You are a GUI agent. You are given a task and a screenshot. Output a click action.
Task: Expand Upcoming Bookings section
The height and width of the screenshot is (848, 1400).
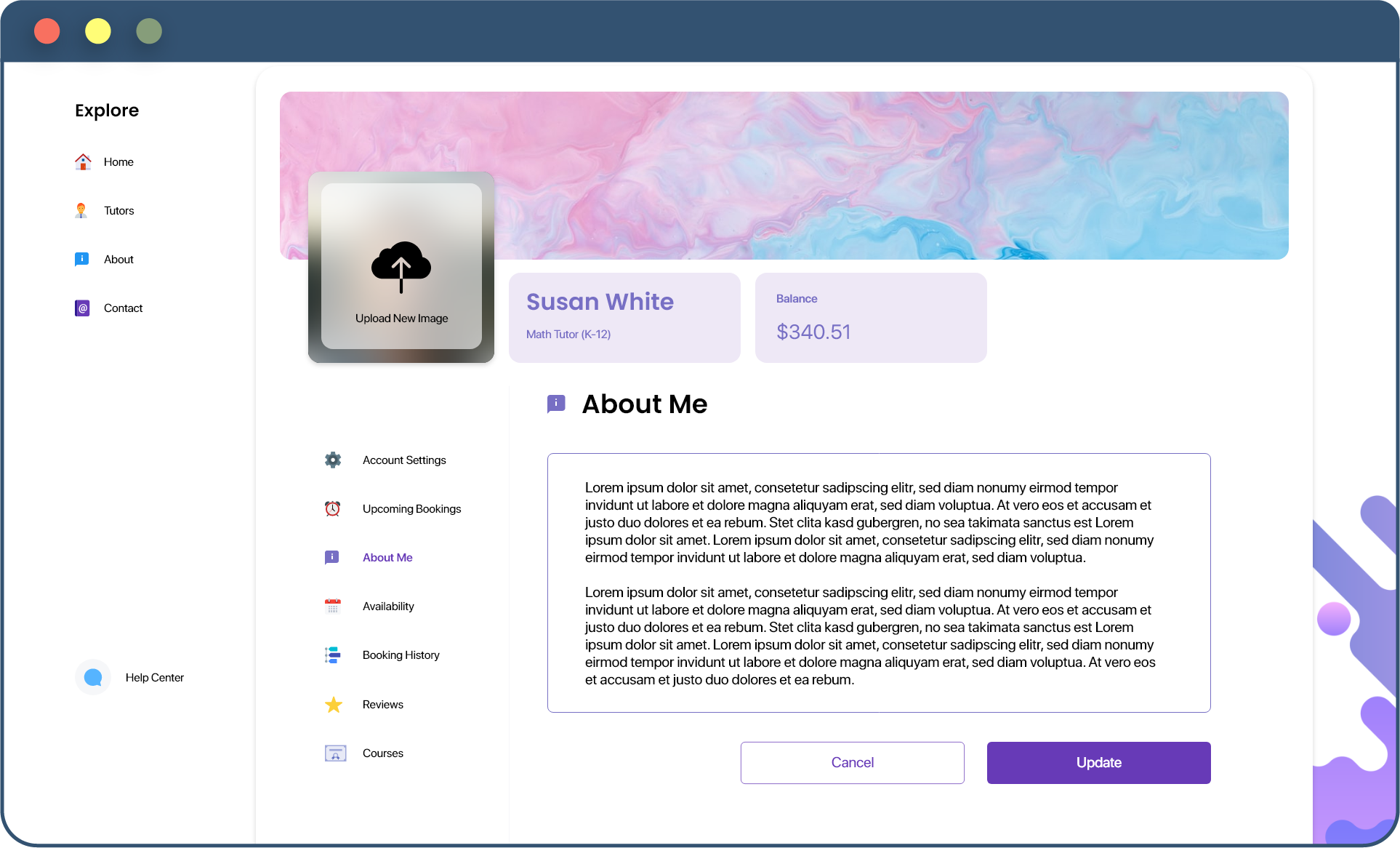[411, 508]
